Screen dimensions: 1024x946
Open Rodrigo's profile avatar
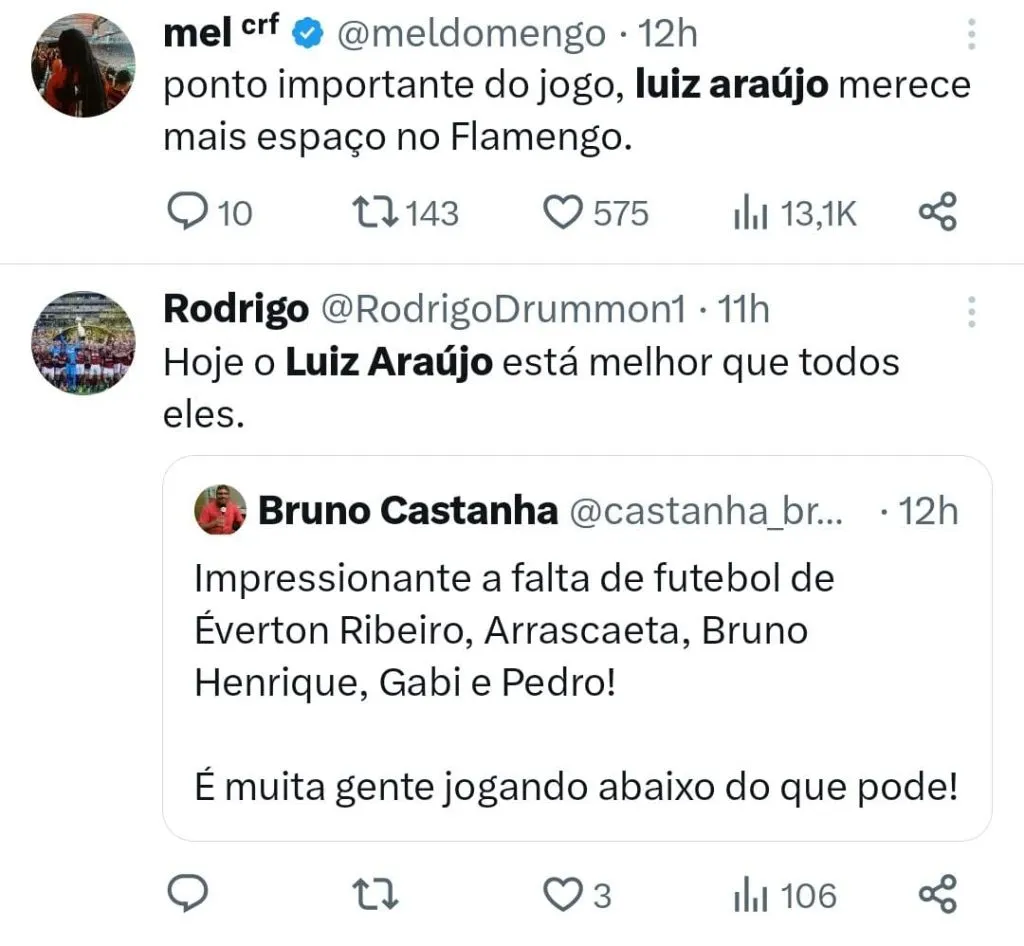[83, 342]
